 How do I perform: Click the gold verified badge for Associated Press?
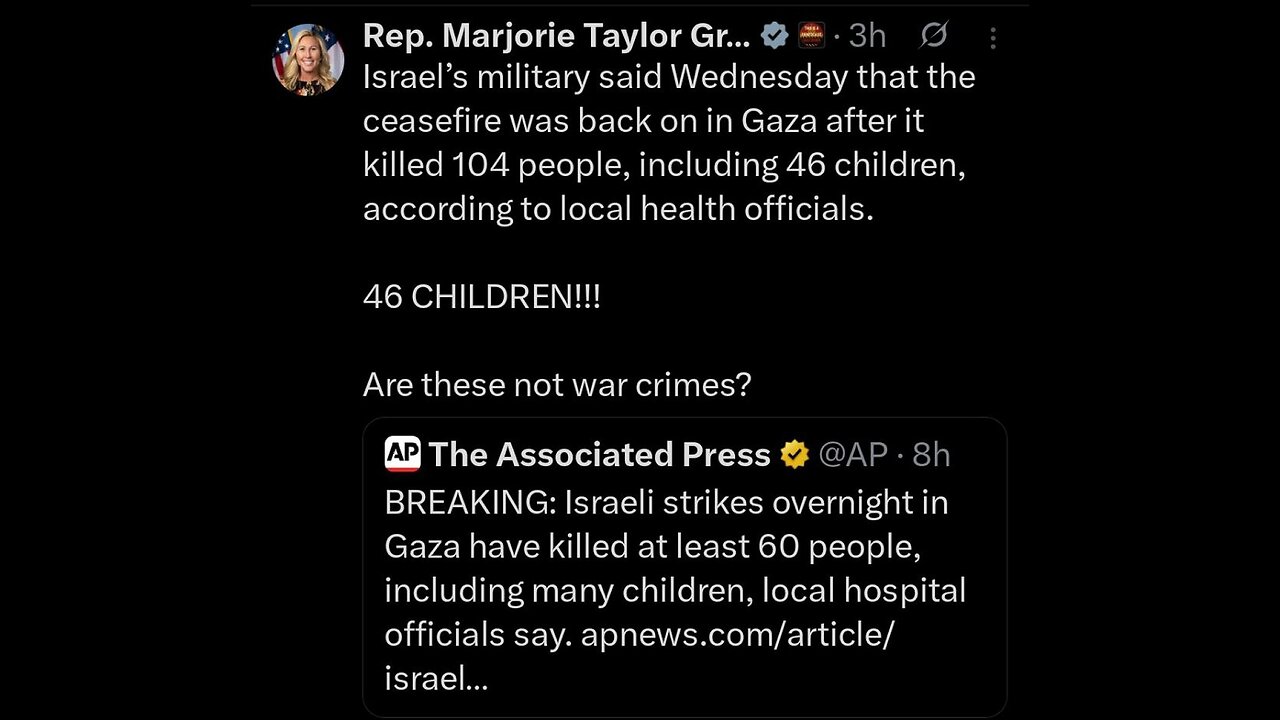coord(795,455)
